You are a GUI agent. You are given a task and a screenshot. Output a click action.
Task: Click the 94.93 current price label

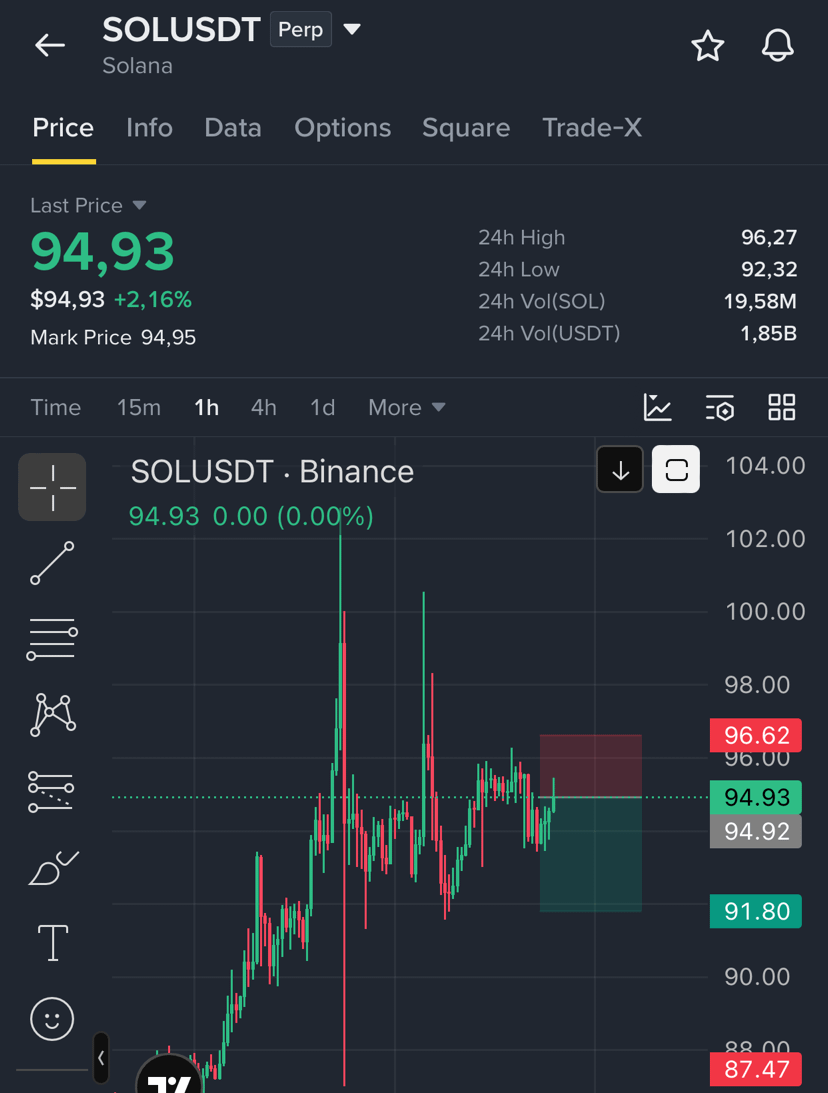tap(756, 797)
